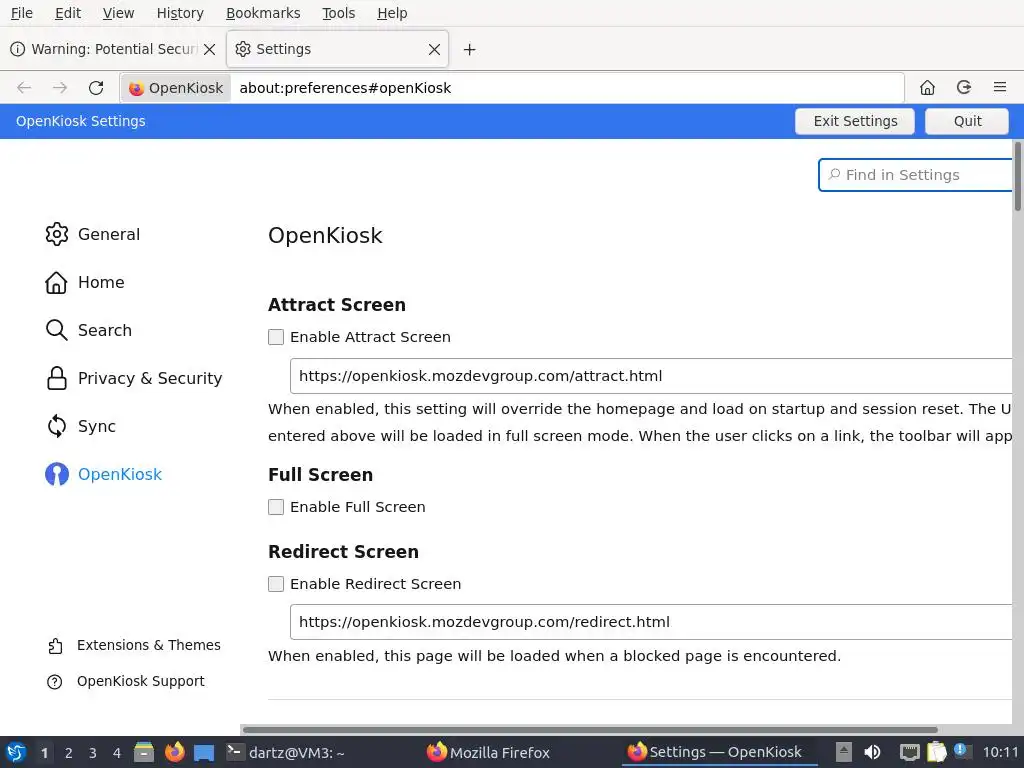The image size is (1024, 768).
Task: Click the horizontal scrollbar at bottom
Action: coord(590,729)
